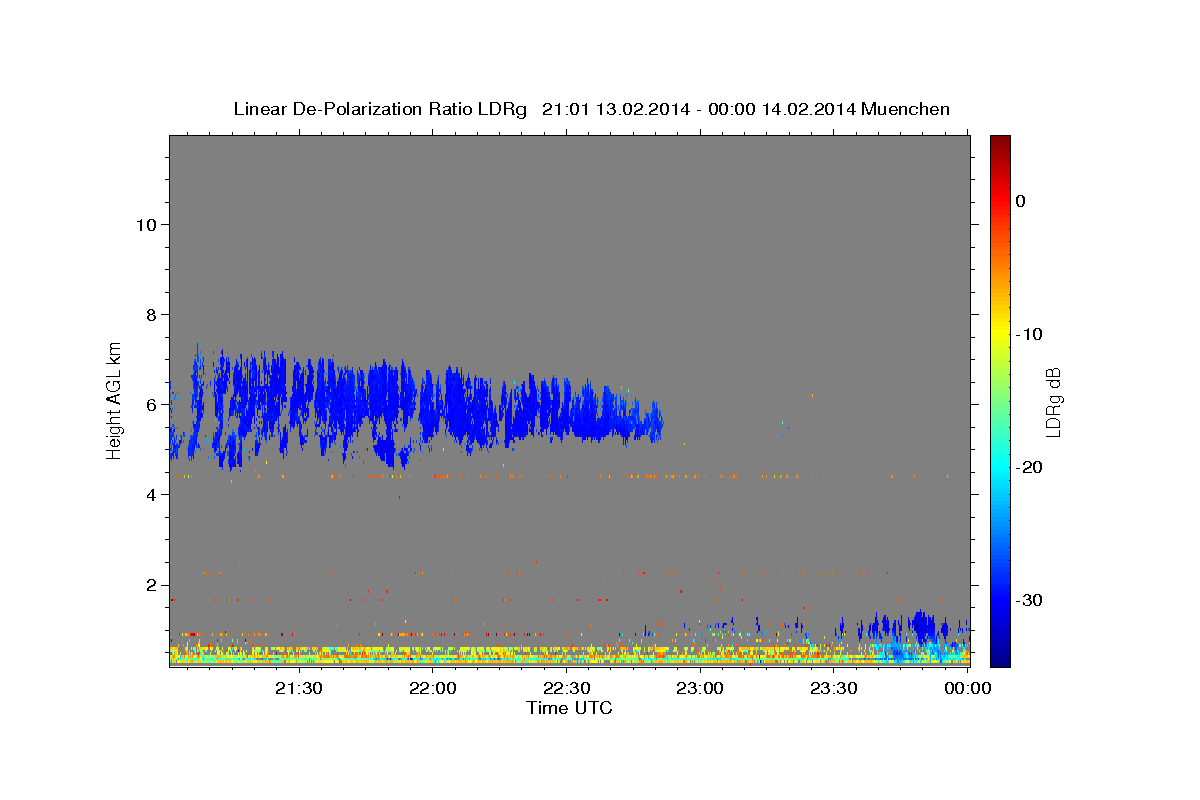Click the height tick label 10
Image resolution: width=1200 pixels, height=800 pixels.
[146, 224]
